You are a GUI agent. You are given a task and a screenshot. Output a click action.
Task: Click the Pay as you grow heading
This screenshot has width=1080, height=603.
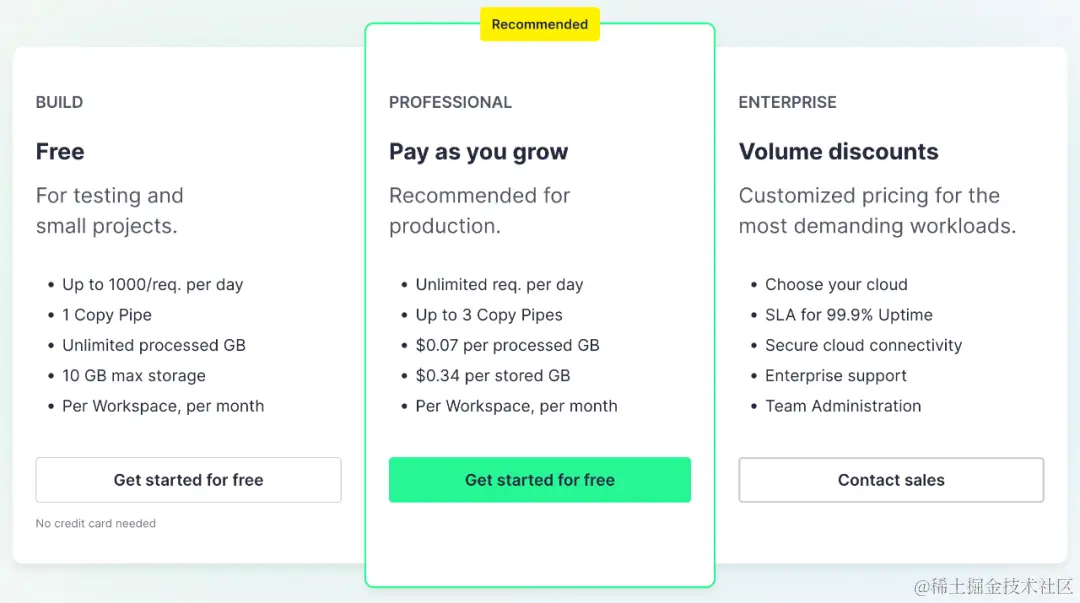[478, 152]
